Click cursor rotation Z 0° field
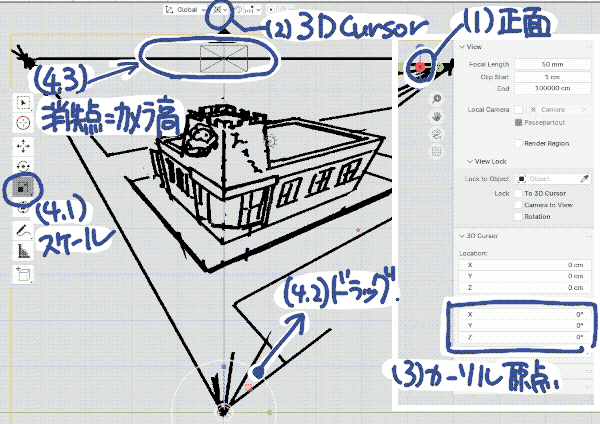600x424 pixels. (524, 337)
